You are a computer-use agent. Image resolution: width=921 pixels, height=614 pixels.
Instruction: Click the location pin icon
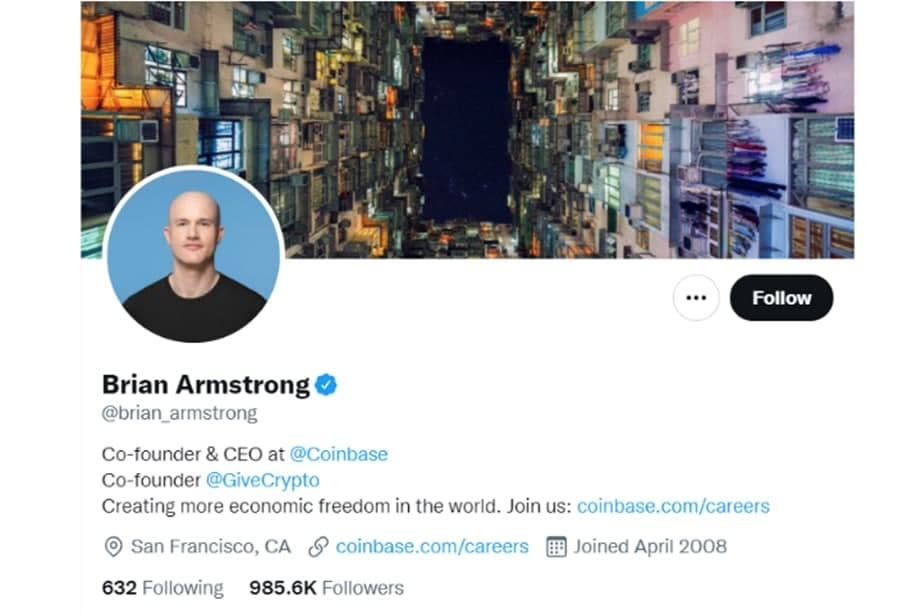(113, 546)
